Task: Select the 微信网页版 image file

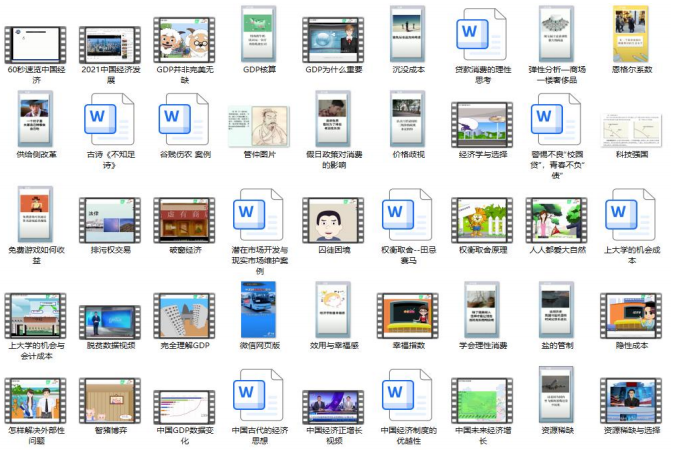Action: (259, 310)
